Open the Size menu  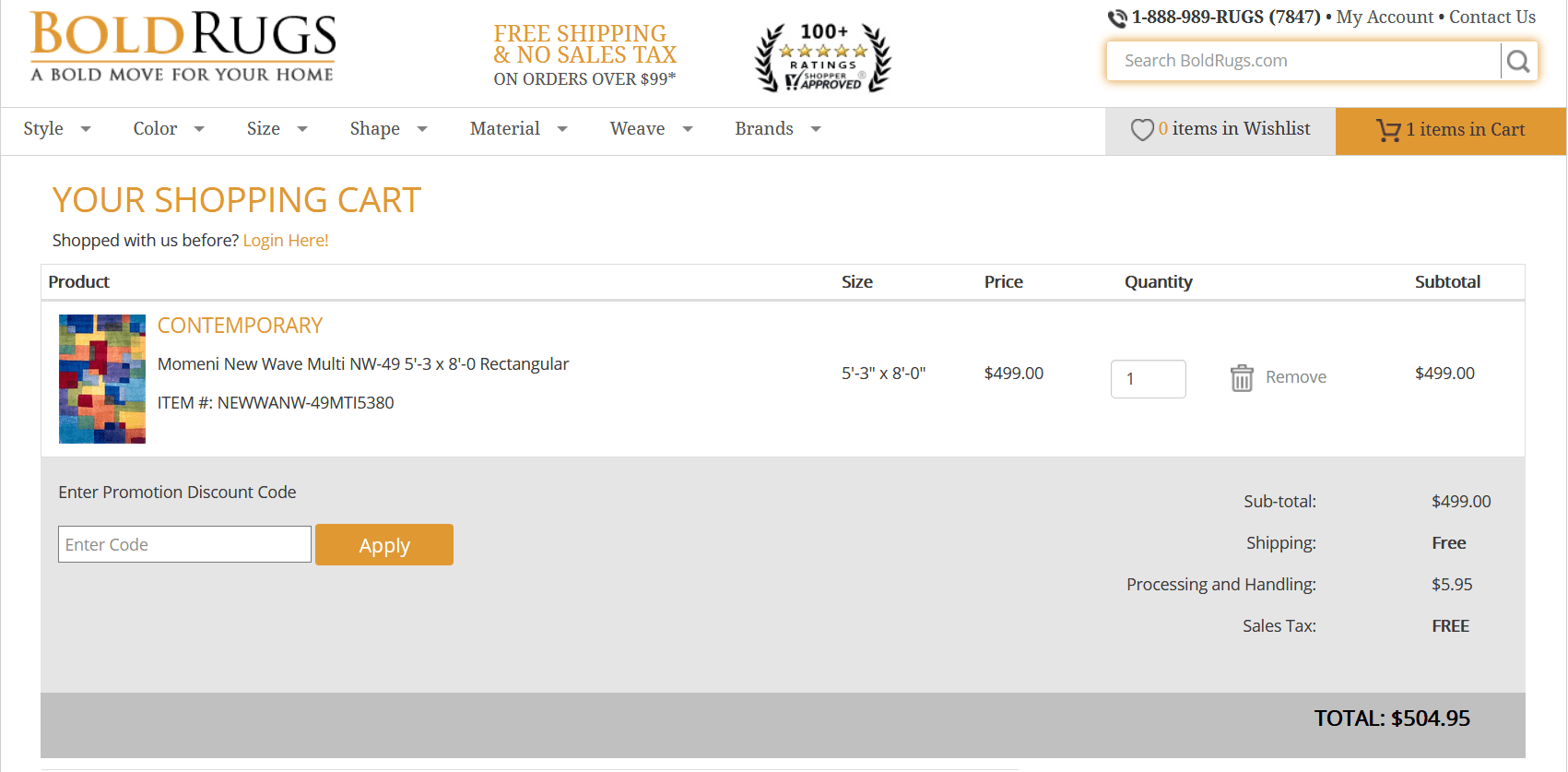(277, 129)
